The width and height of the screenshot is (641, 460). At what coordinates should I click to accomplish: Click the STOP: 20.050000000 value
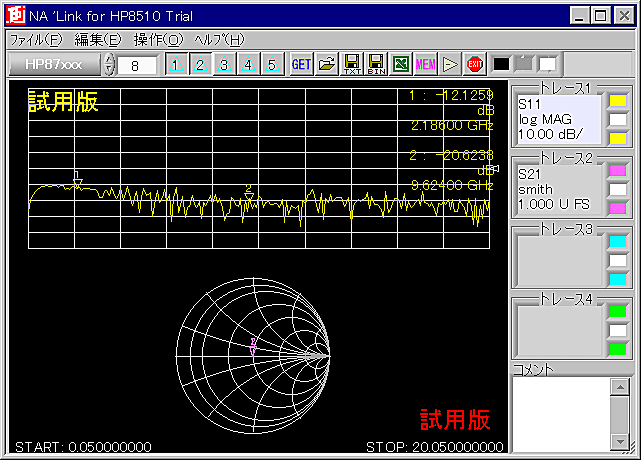click(435, 447)
